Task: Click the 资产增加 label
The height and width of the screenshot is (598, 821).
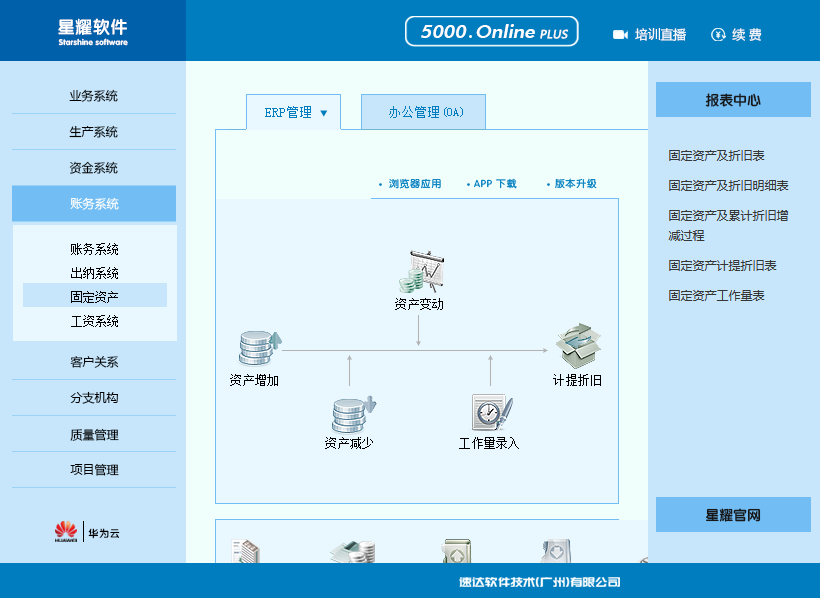Action: pos(254,380)
